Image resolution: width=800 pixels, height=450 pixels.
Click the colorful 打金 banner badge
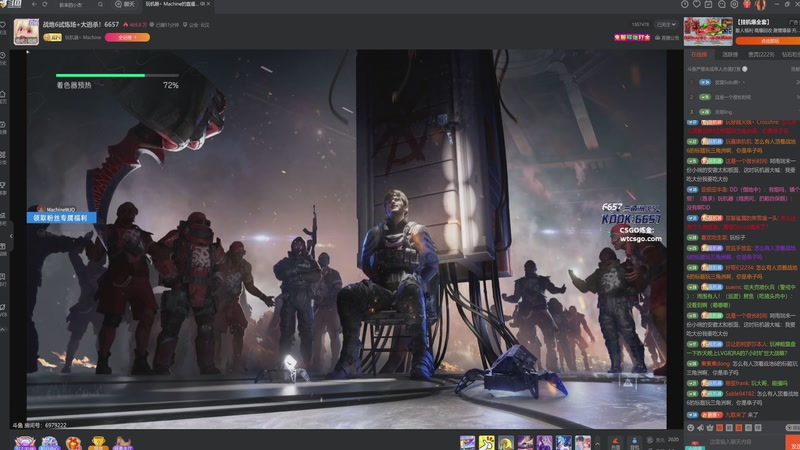(632, 37)
